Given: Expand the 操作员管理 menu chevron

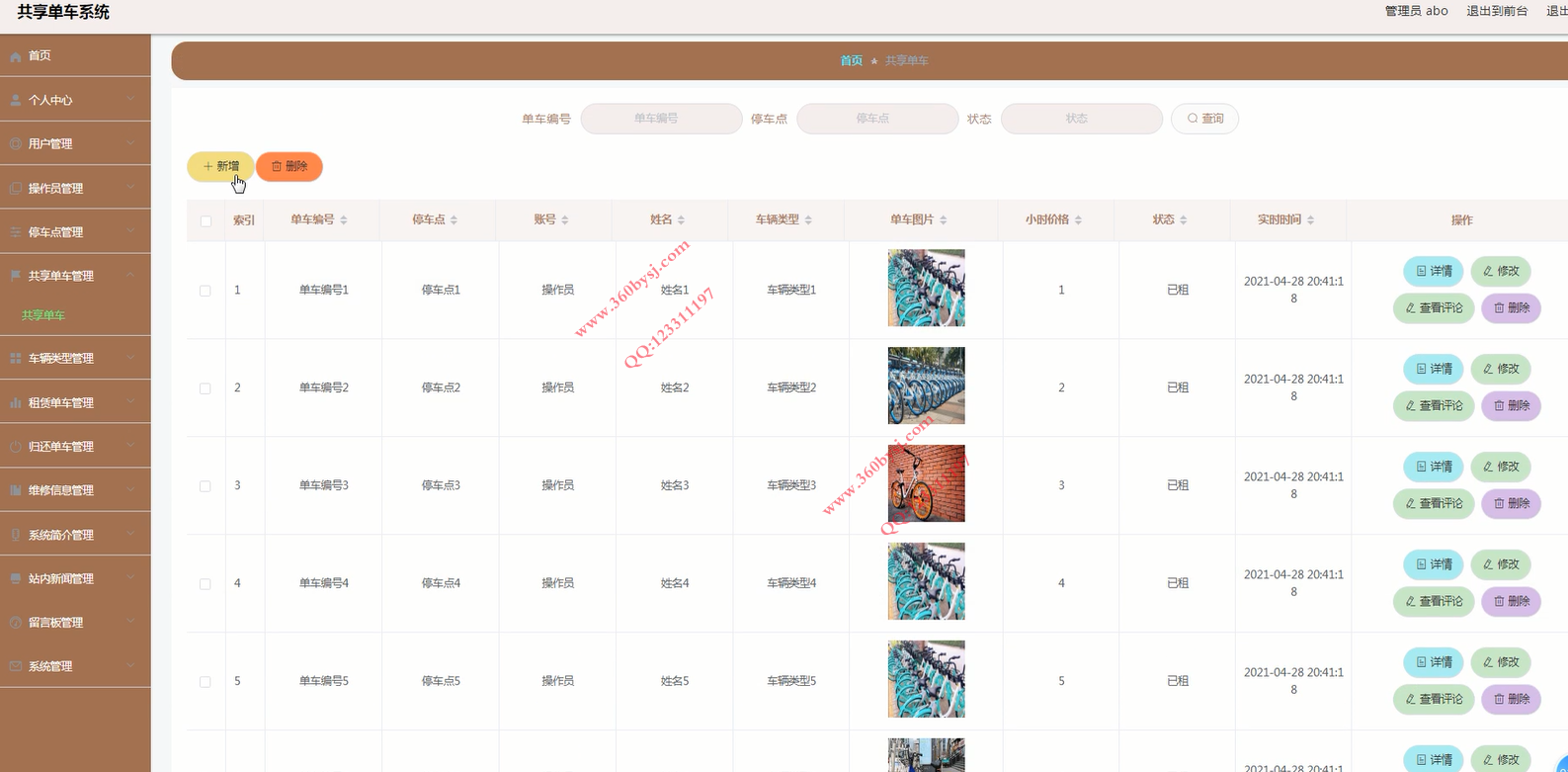Looking at the screenshot, I should pos(130,188).
